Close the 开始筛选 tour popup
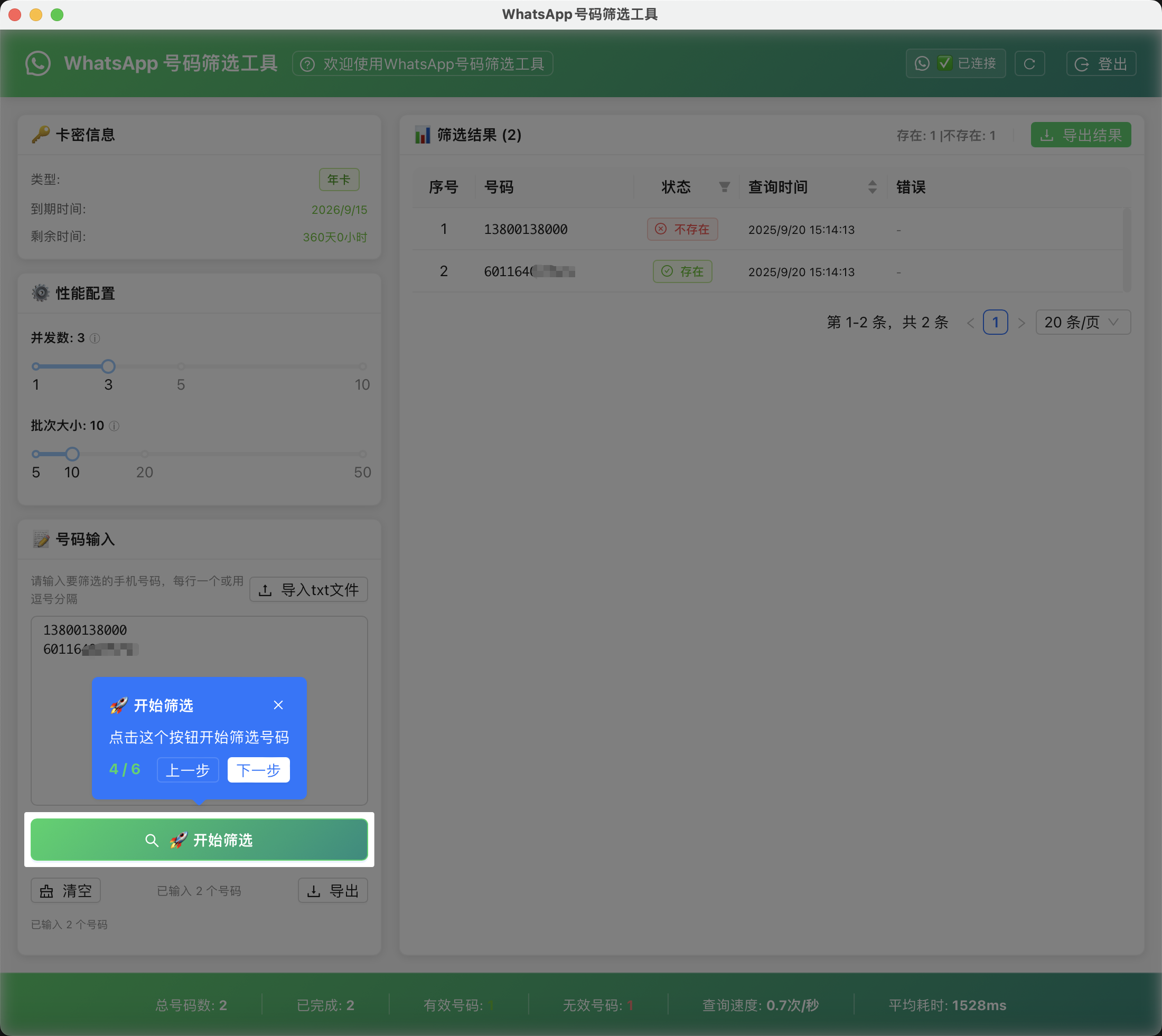The height and width of the screenshot is (1036, 1162). (x=278, y=705)
